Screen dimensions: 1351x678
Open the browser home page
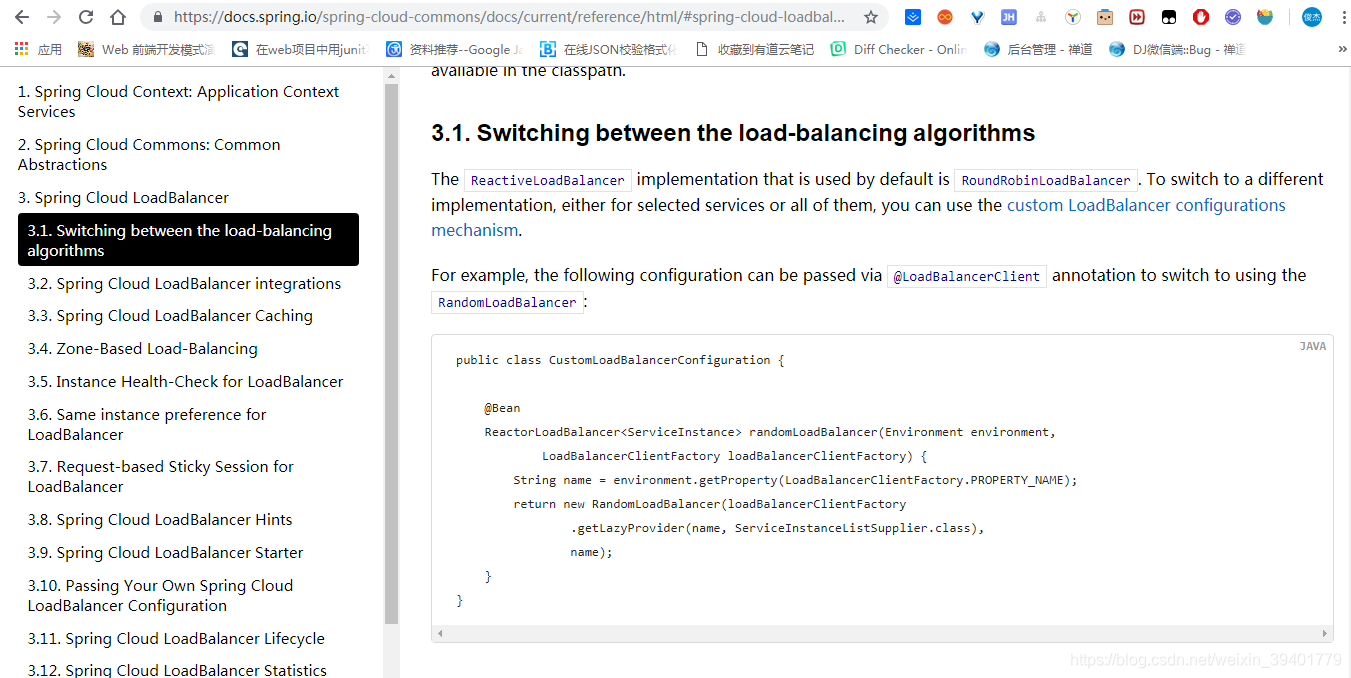click(x=118, y=17)
